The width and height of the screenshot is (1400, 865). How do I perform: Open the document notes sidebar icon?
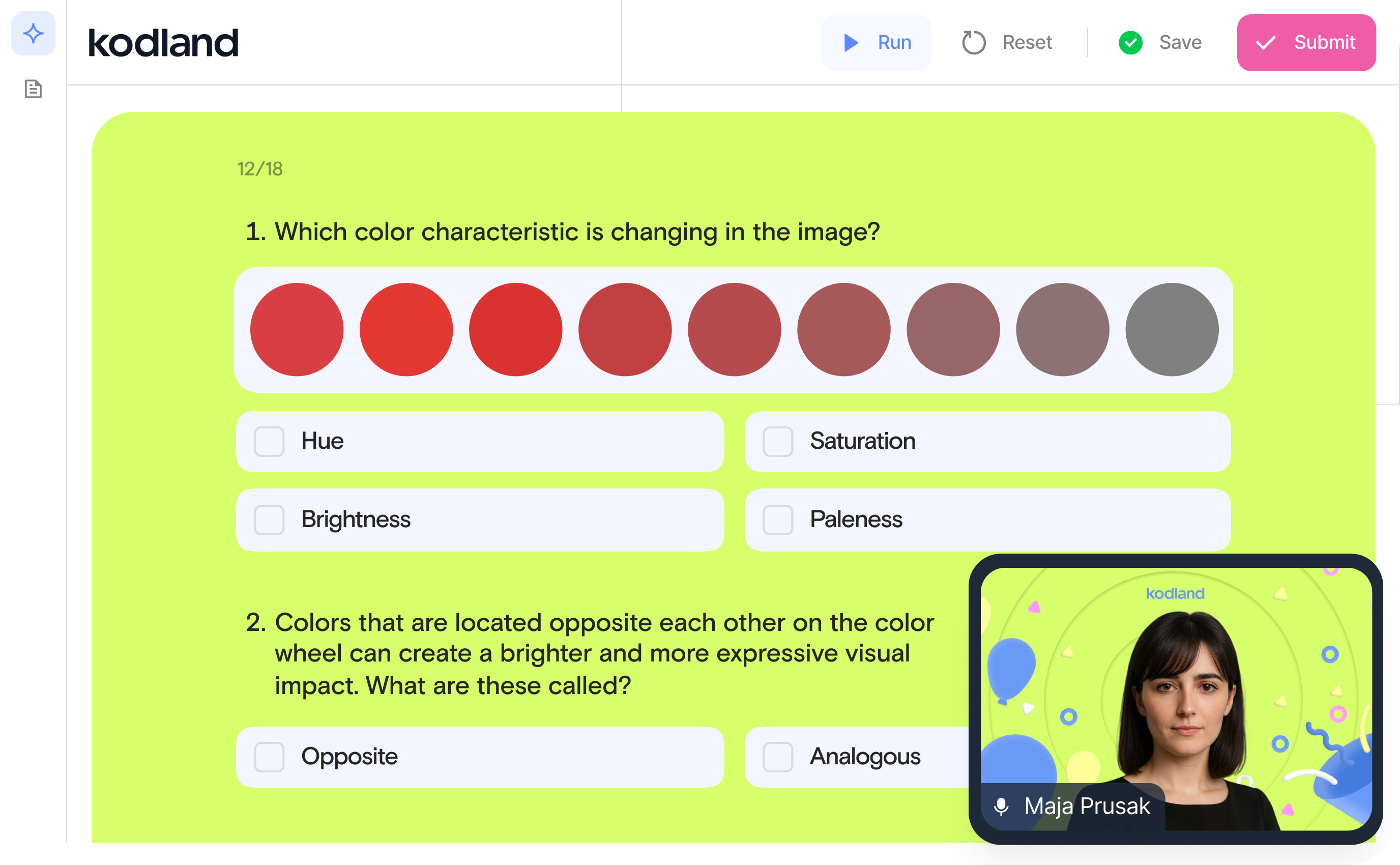click(x=33, y=89)
